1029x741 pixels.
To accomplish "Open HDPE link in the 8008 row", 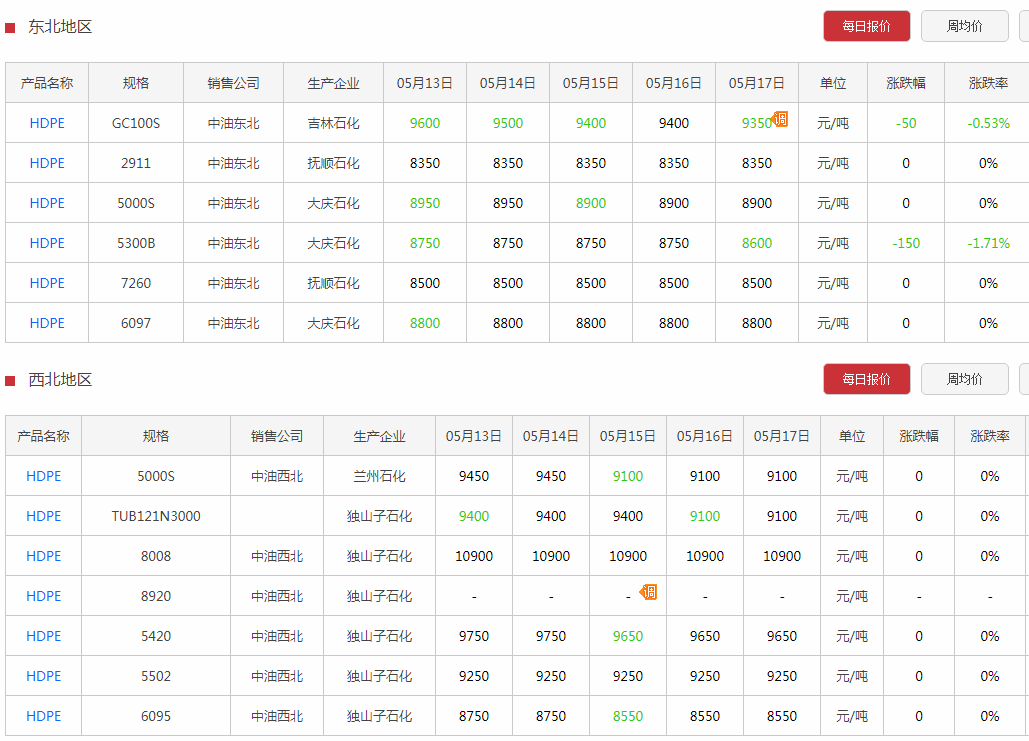I will (x=43, y=557).
